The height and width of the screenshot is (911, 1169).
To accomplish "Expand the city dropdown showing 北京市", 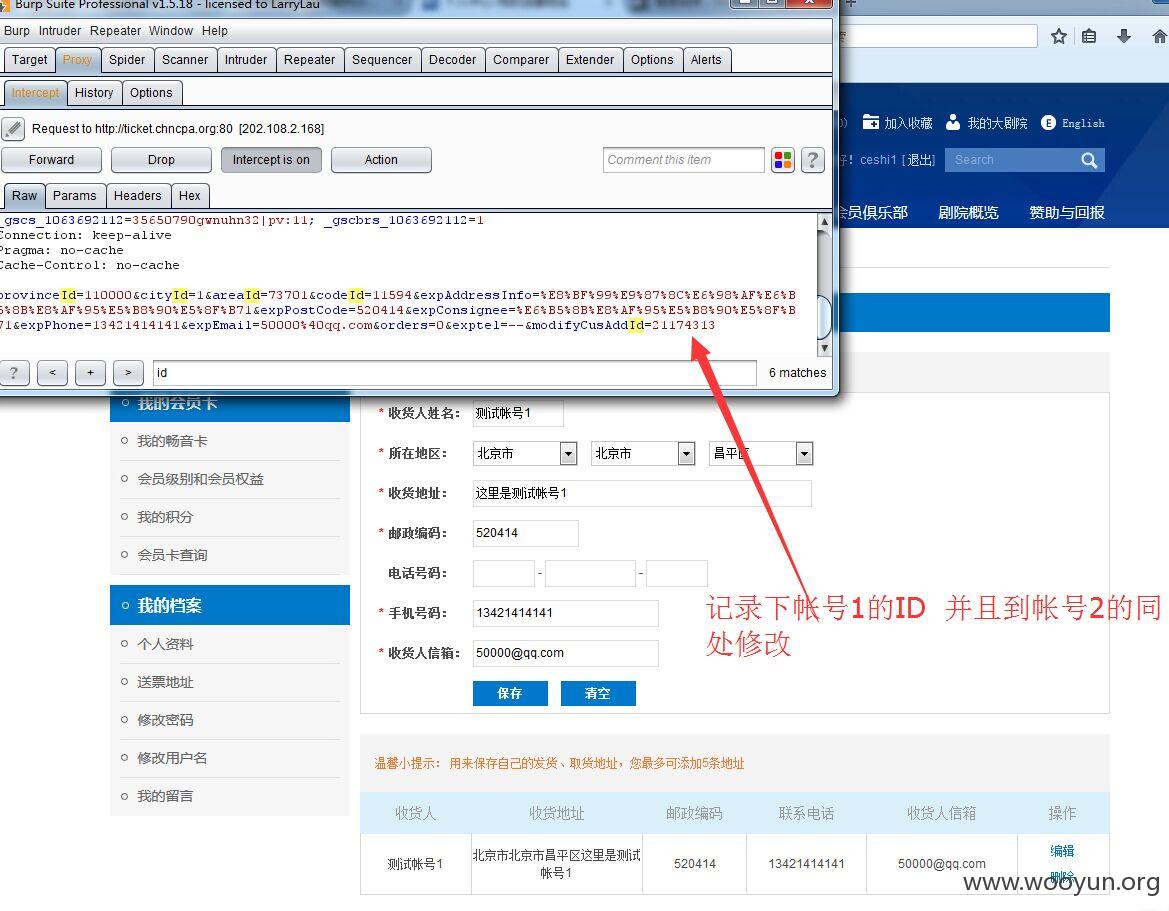I will pyautogui.click(x=686, y=453).
